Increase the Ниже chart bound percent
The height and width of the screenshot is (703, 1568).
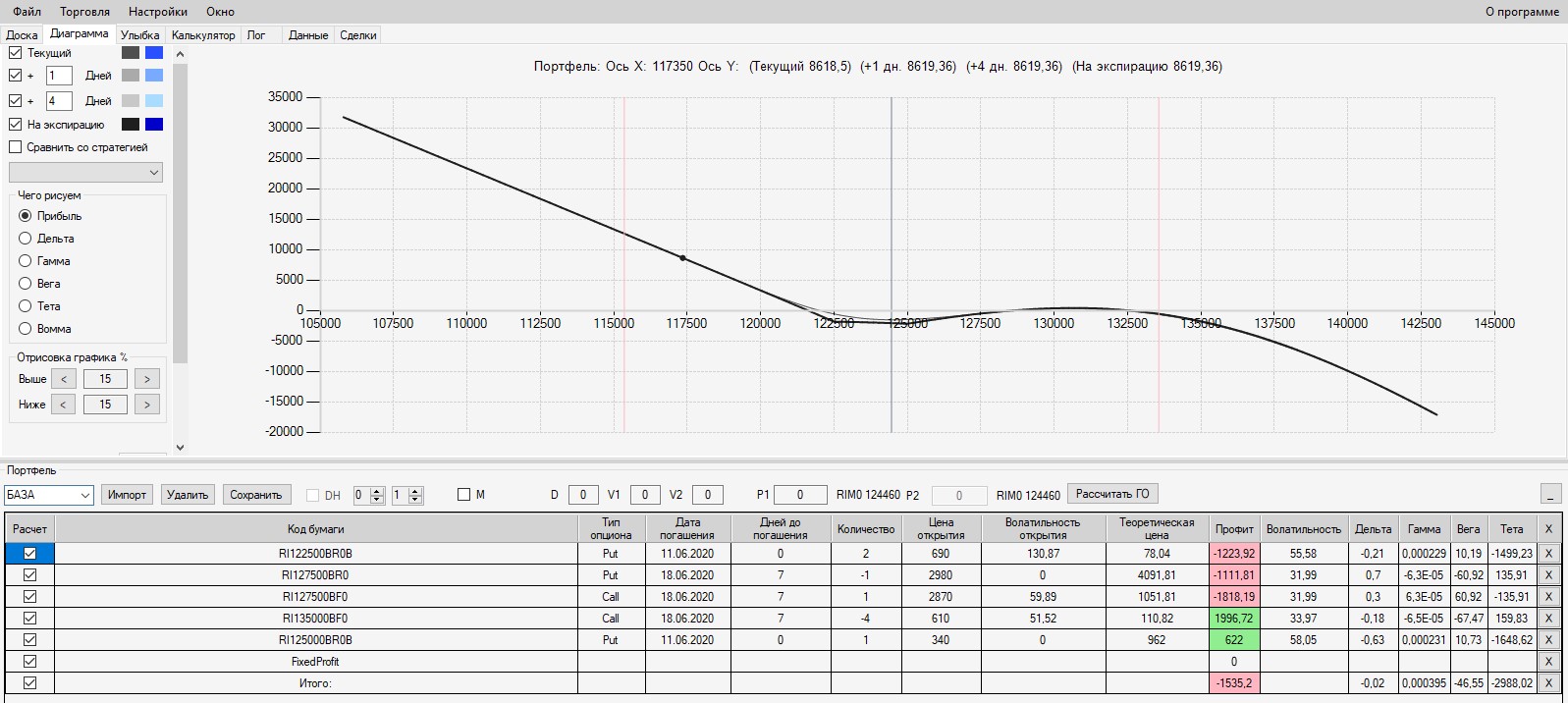pos(147,405)
